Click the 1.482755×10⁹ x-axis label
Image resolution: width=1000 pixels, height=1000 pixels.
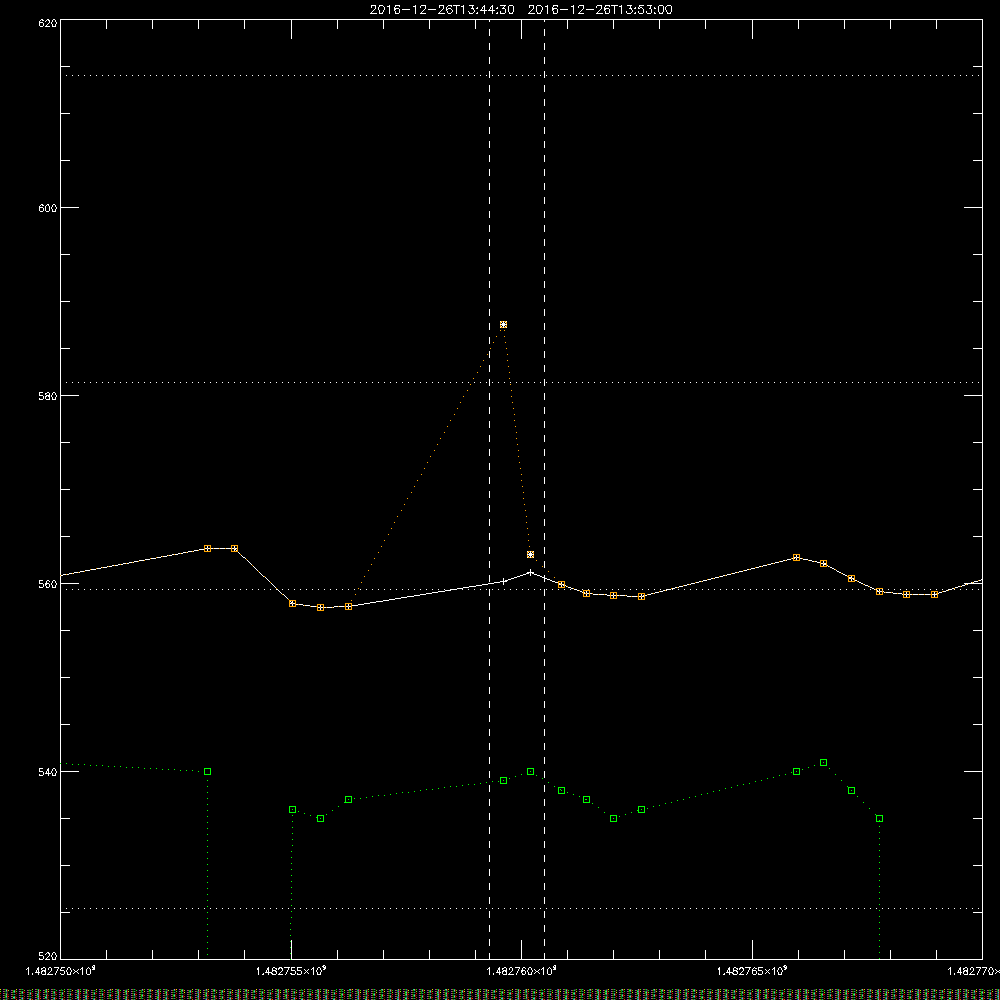click(291, 971)
